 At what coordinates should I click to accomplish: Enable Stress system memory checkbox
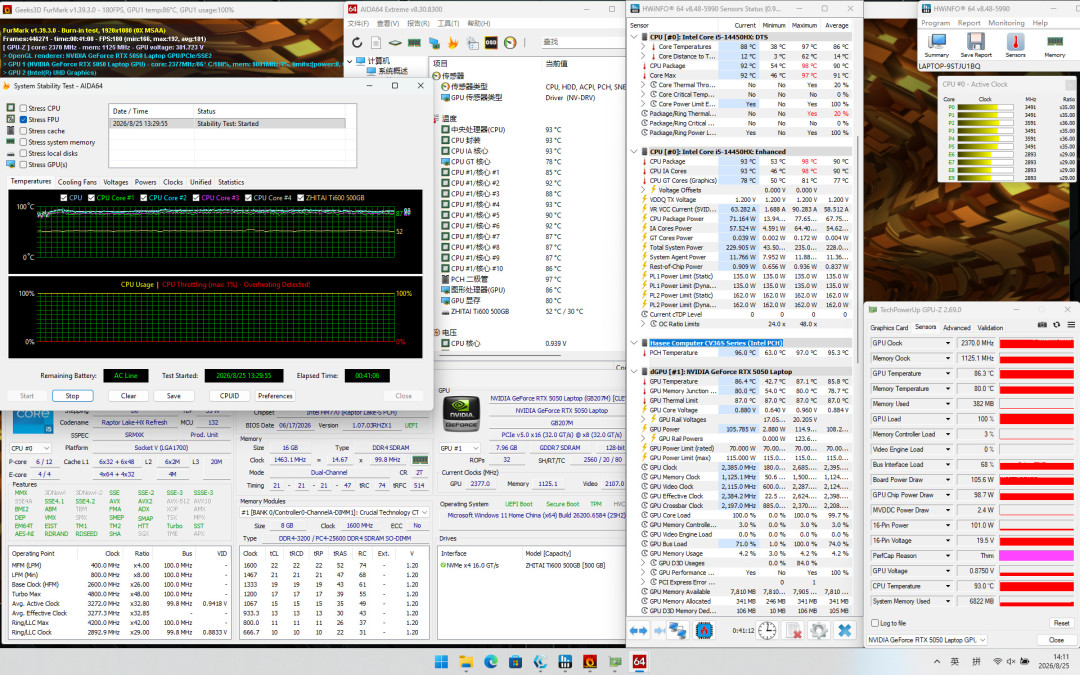click(x=23, y=142)
